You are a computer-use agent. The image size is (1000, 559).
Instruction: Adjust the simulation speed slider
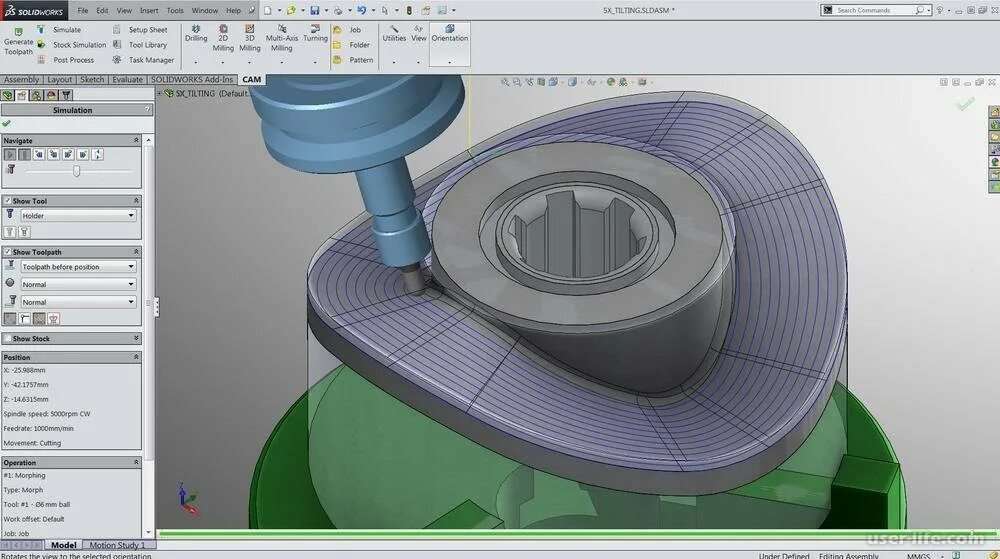77,171
